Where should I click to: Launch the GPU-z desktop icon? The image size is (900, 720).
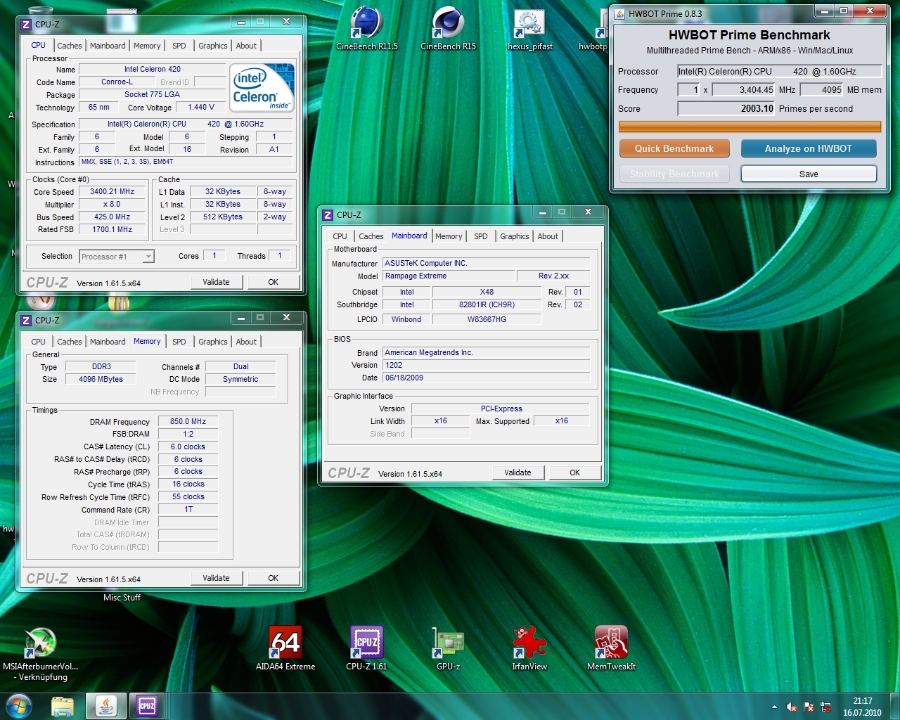(448, 648)
